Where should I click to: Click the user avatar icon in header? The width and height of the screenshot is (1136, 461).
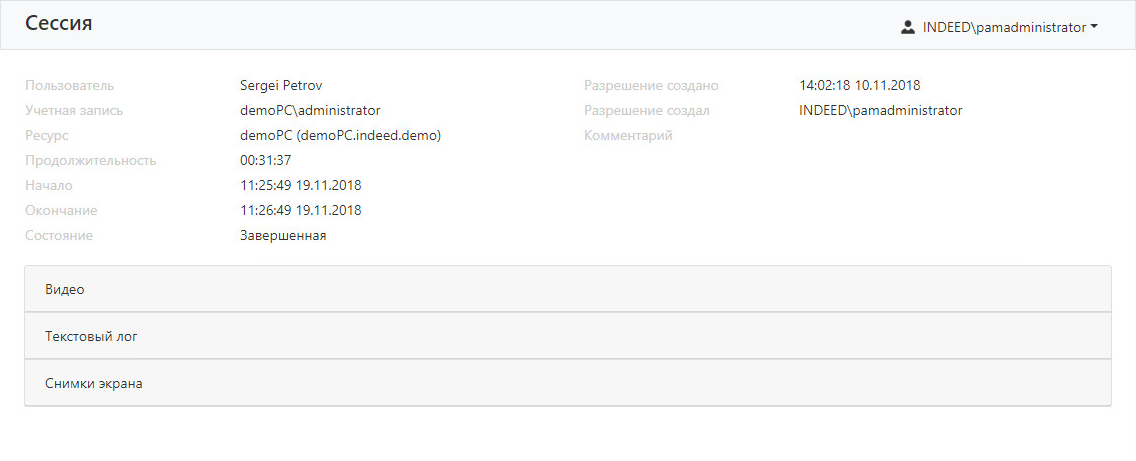click(x=908, y=28)
